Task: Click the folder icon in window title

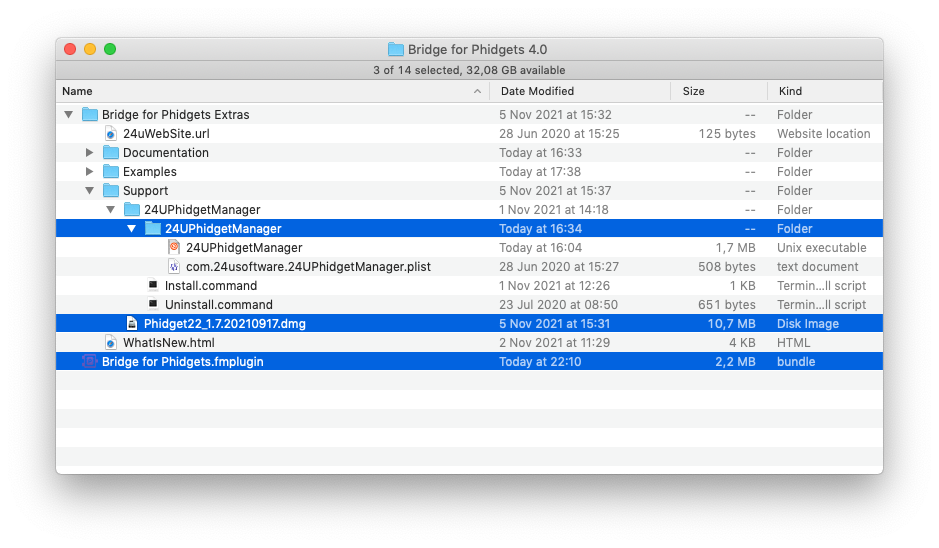Action: tap(395, 49)
